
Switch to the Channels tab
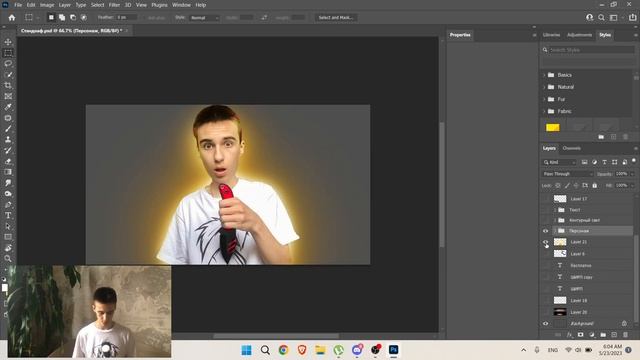pos(571,148)
